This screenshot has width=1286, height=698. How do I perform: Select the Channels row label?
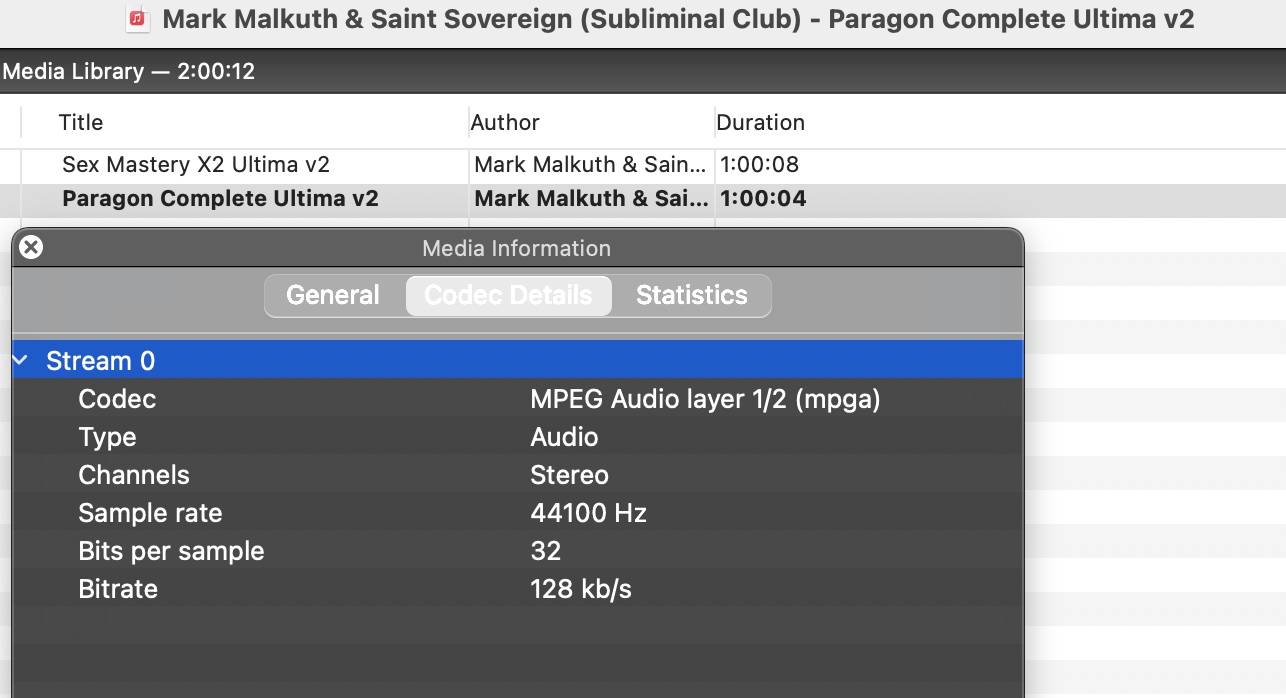click(134, 475)
